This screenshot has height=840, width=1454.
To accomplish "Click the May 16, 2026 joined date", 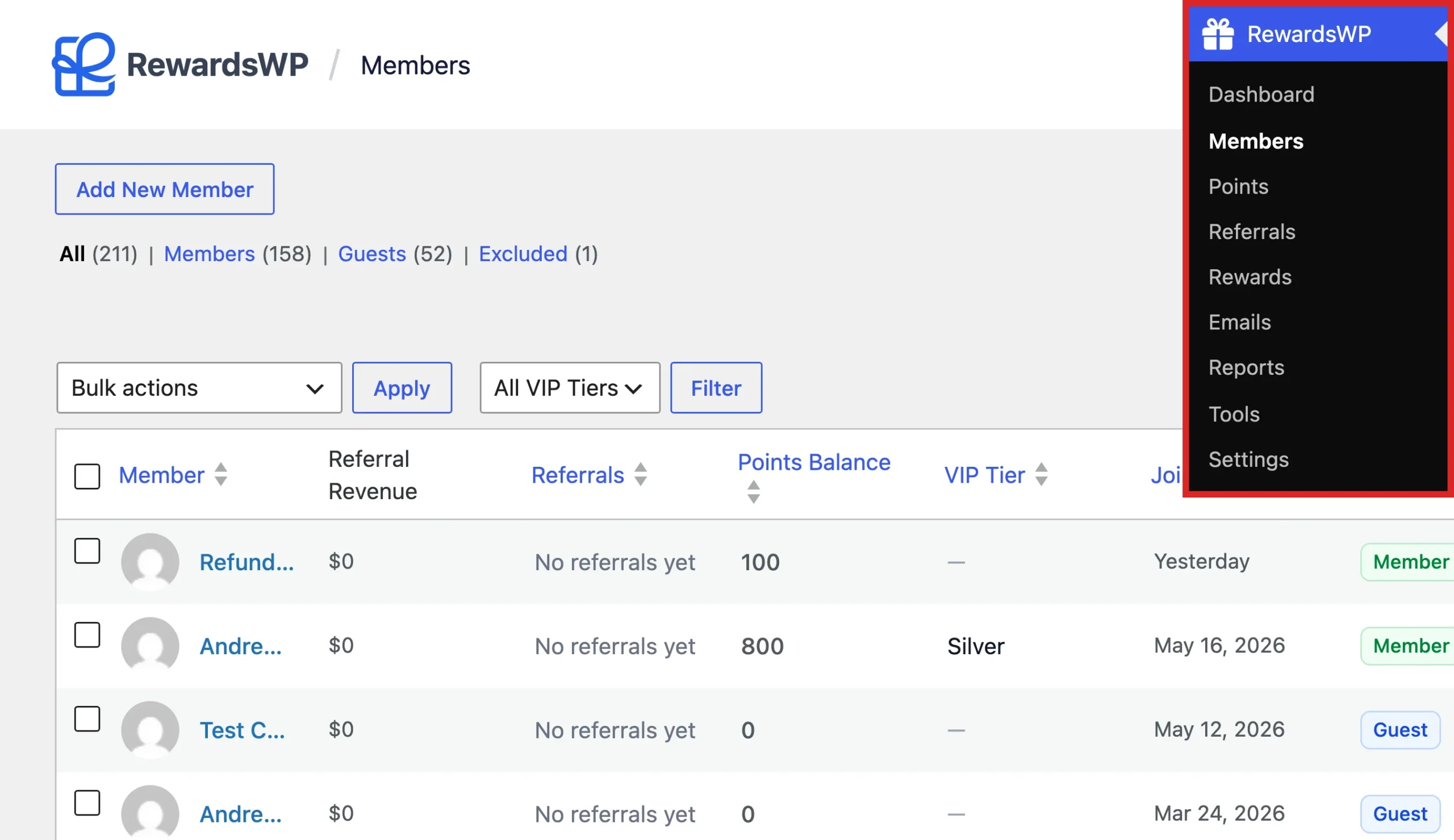I will pyautogui.click(x=1219, y=645).
